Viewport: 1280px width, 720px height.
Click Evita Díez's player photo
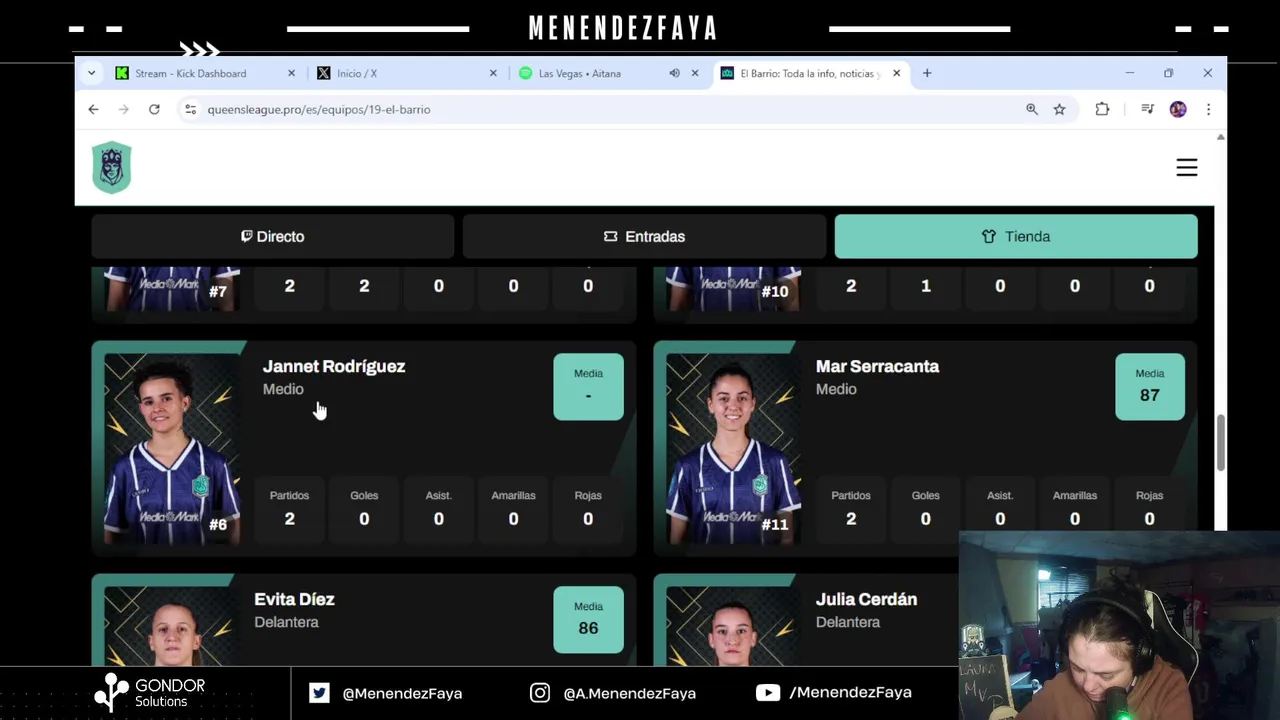172,626
